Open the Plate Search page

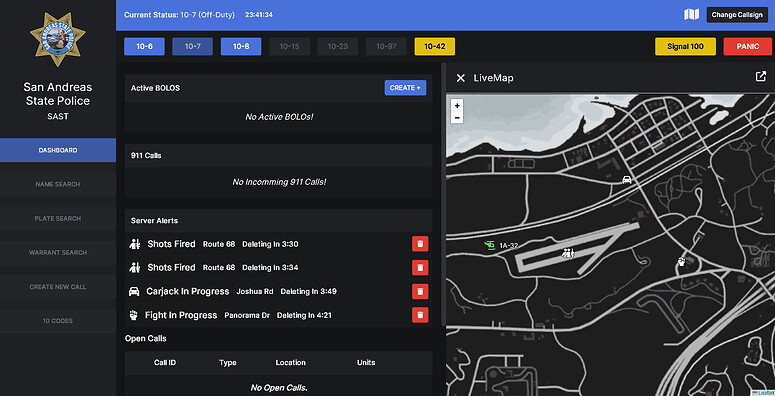58,218
